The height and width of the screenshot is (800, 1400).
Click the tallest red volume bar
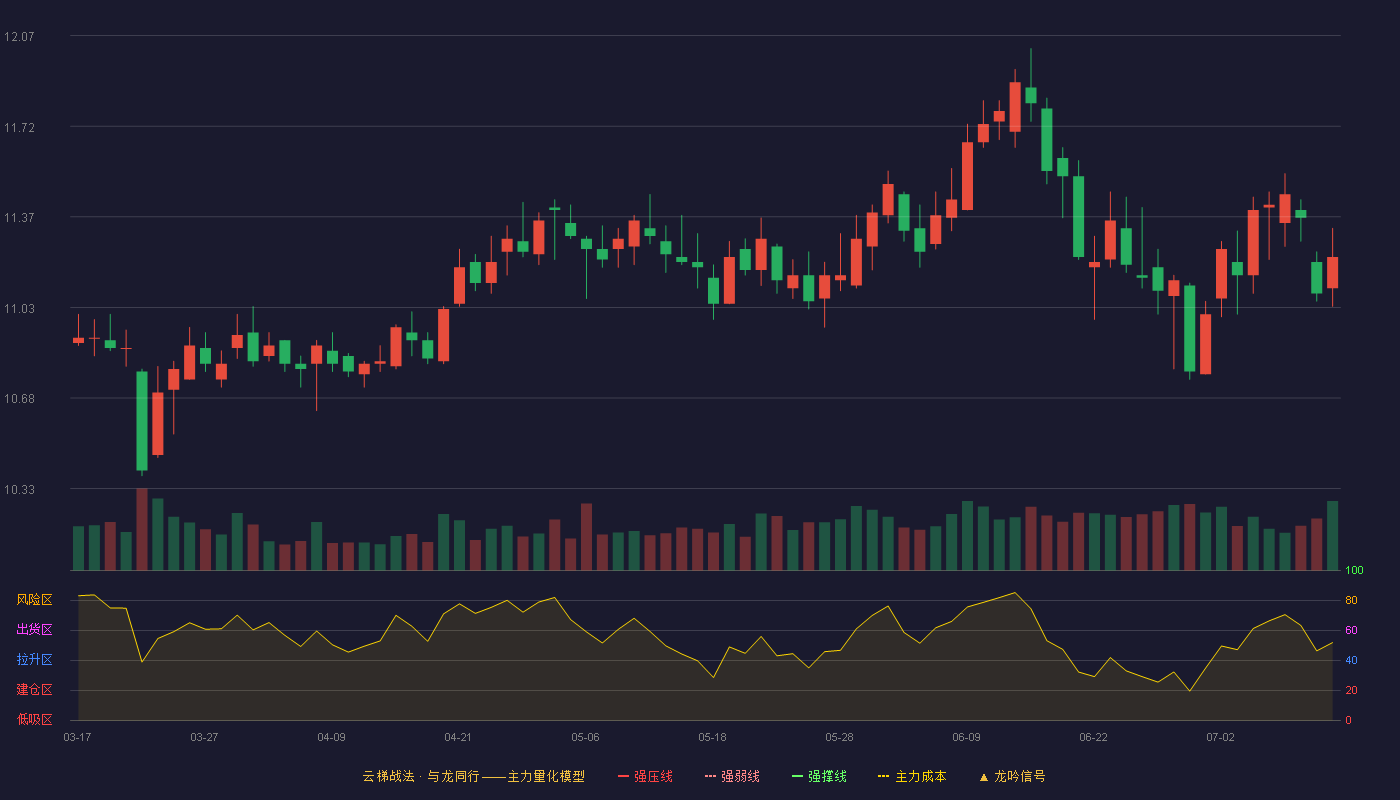[x=142, y=529]
